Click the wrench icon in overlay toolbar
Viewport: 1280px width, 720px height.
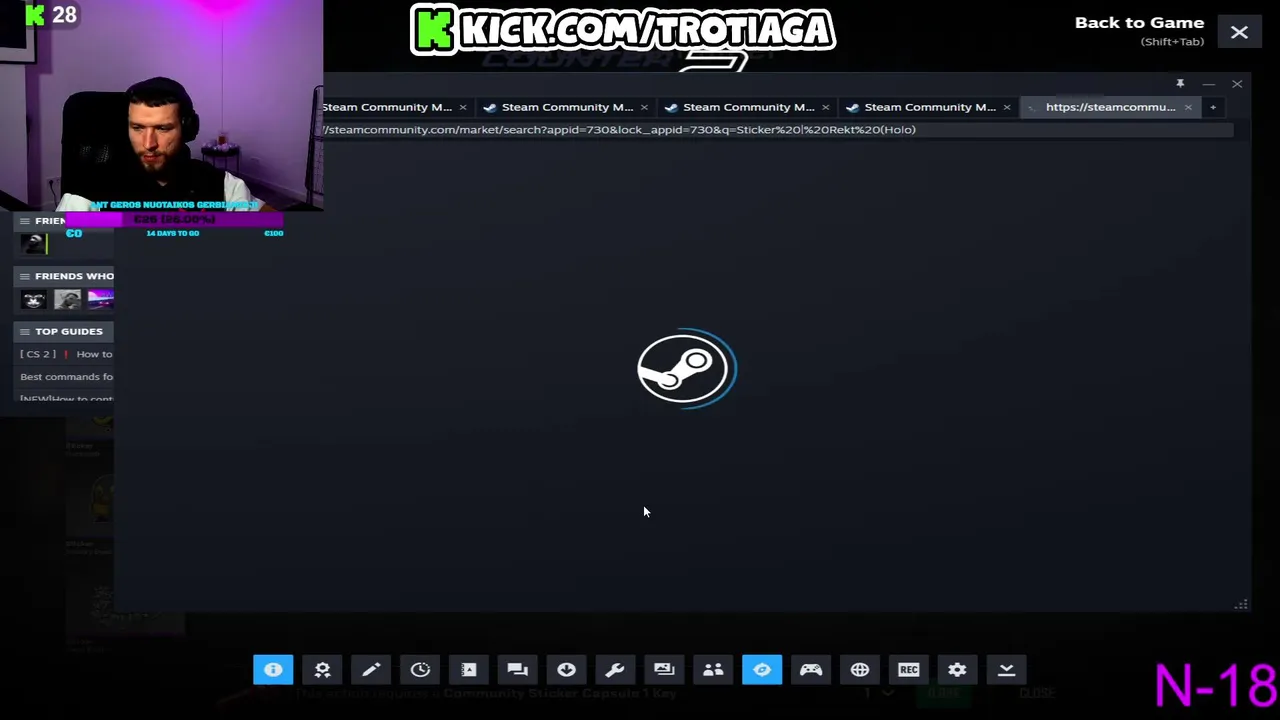615,670
